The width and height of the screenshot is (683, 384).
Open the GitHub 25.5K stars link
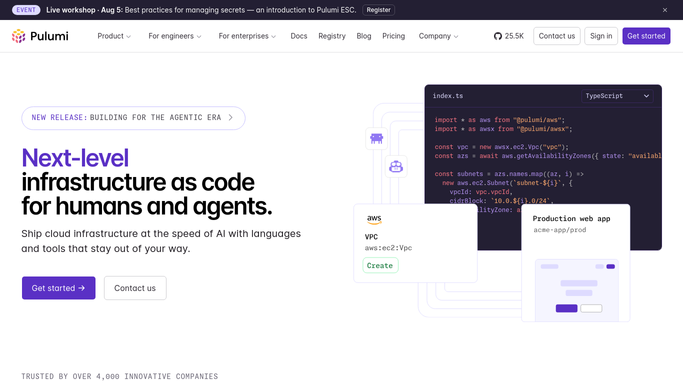pos(508,36)
